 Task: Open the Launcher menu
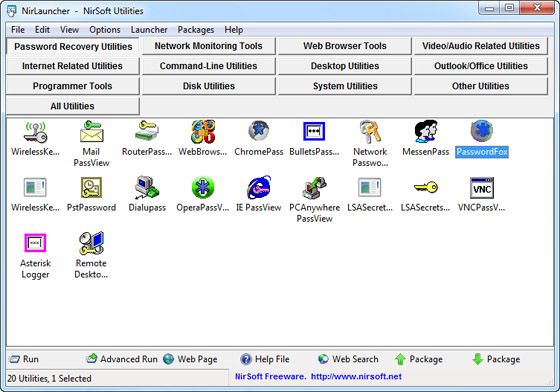click(149, 30)
